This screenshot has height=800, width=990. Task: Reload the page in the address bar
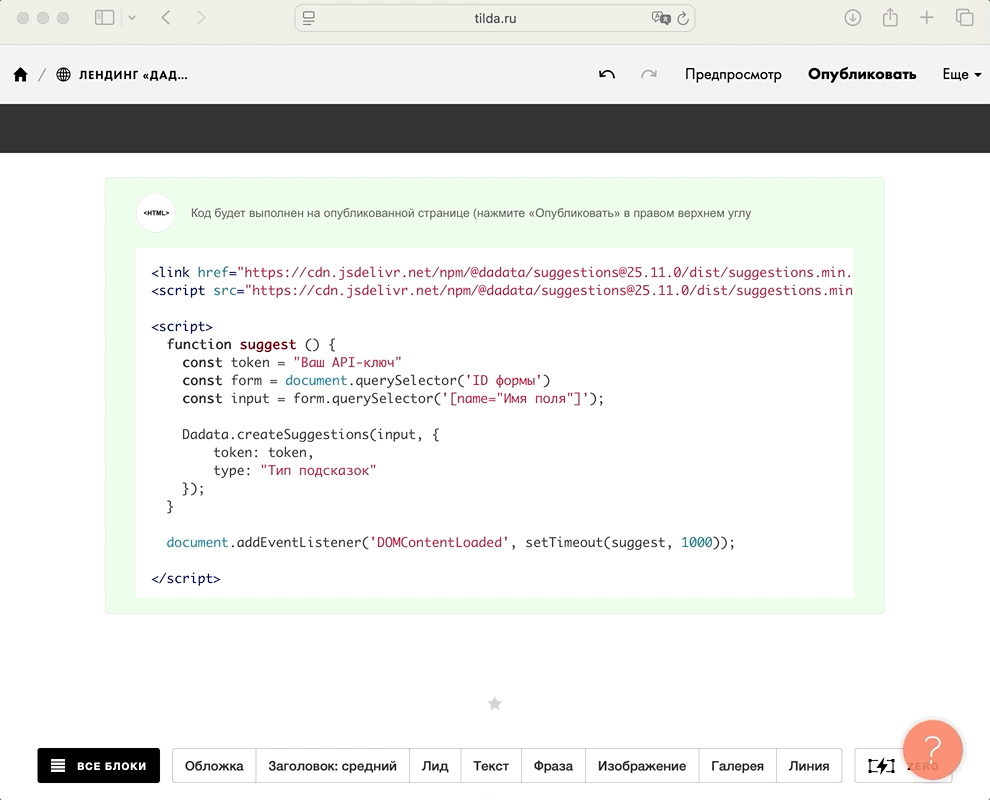point(683,18)
